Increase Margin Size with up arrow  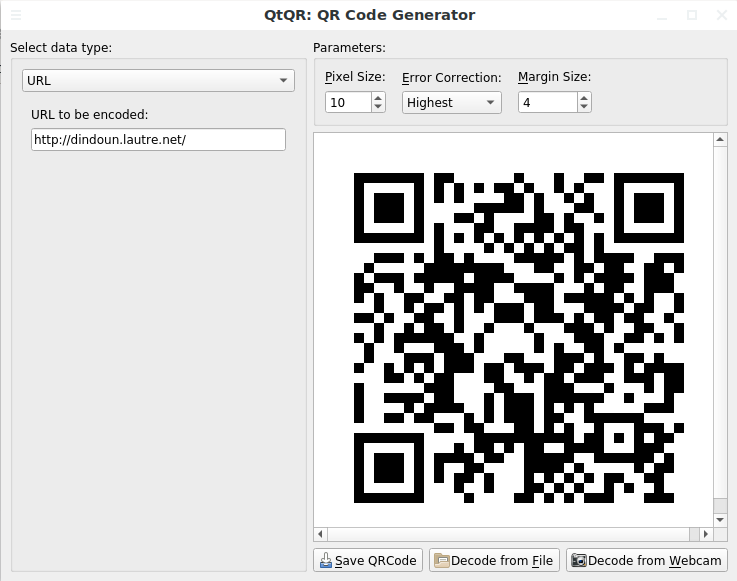click(x=584, y=98)
